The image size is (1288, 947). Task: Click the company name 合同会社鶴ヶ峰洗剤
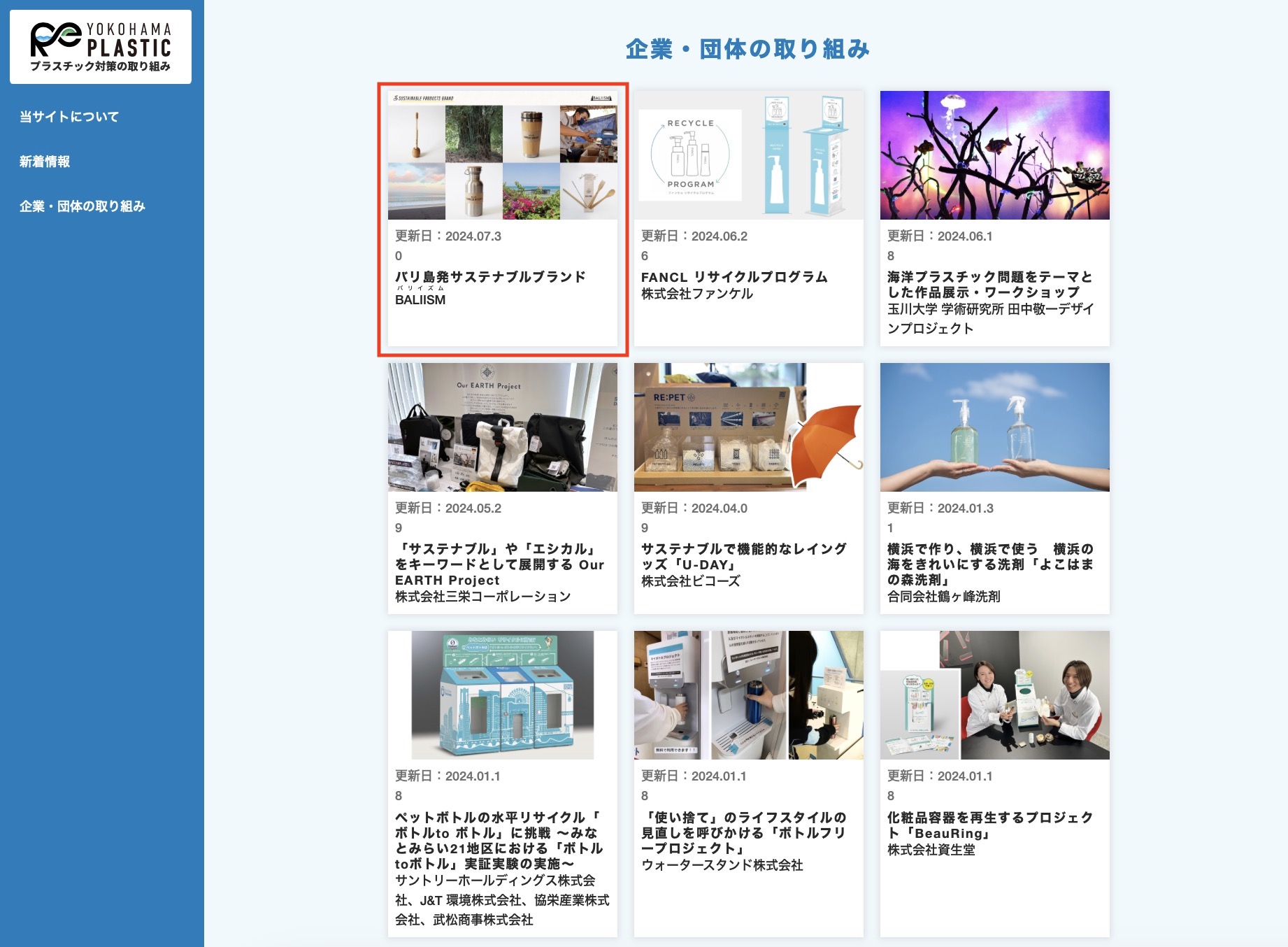tap(943, 597)
